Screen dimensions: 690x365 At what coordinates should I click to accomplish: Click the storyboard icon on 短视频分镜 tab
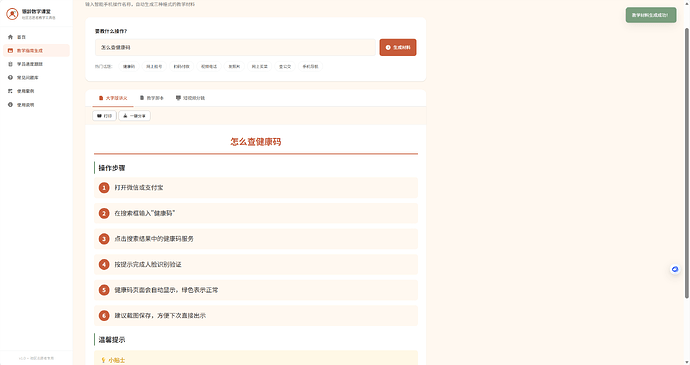click(x=178, y=98)
